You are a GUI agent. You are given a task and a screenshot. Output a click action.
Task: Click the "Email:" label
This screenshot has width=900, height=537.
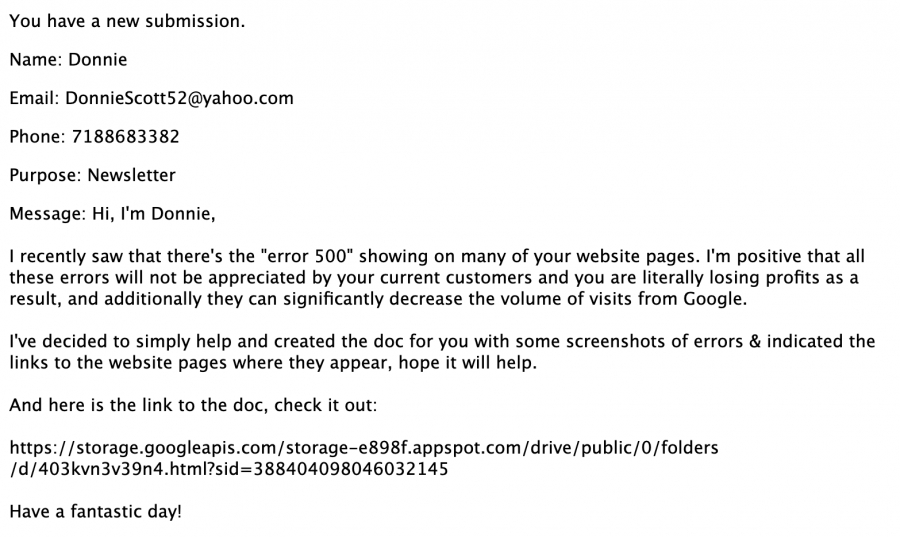pos(34,98)
